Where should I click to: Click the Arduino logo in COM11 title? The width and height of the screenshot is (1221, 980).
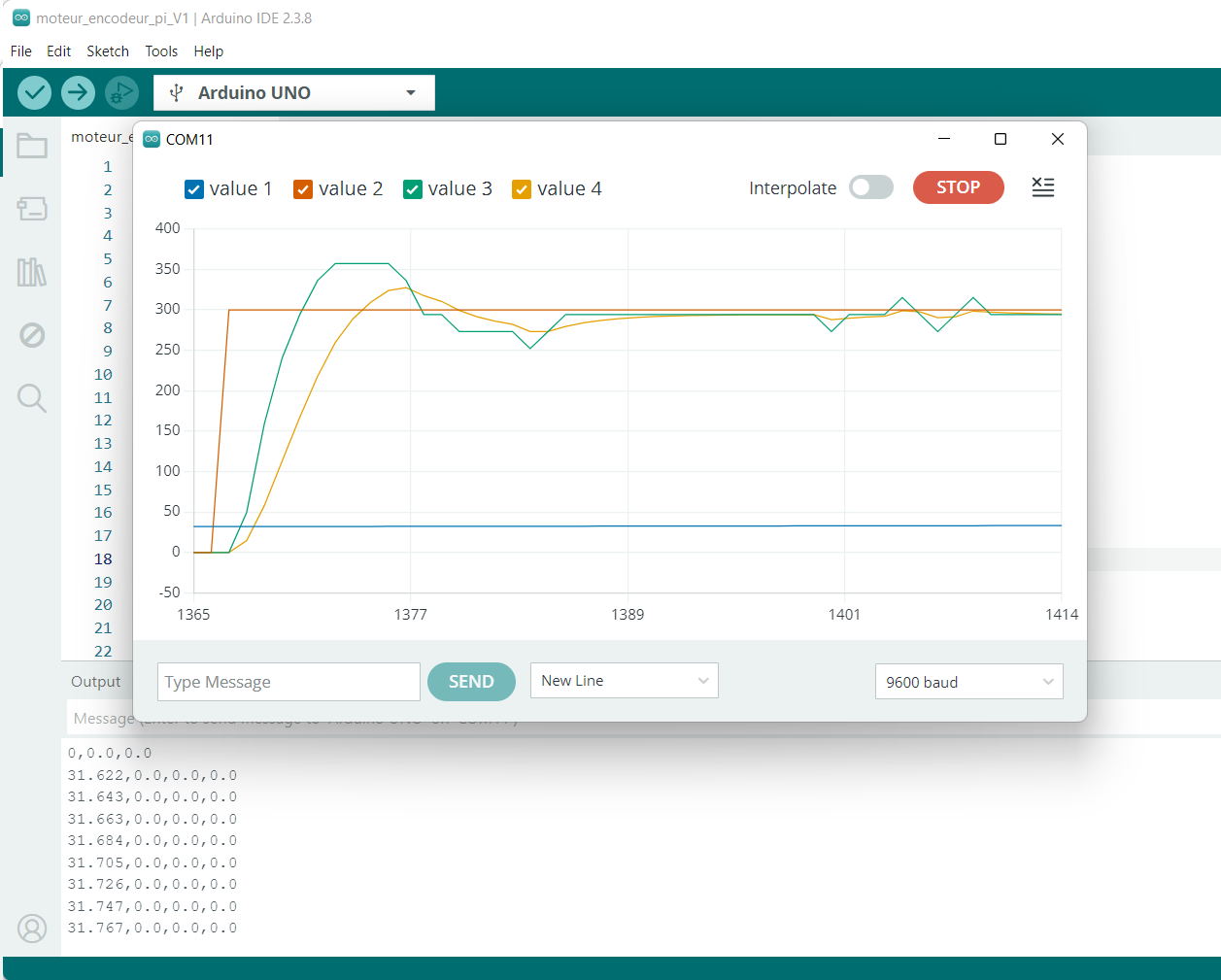tap(152, 139)
